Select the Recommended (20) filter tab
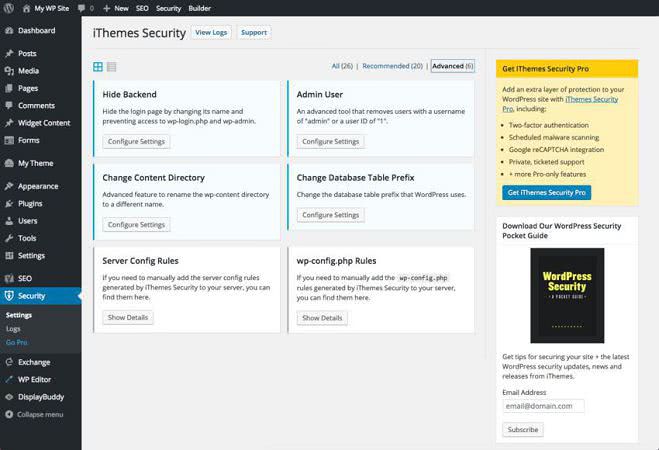This screenshot has height=450, width=659. (x=392, y=66)
